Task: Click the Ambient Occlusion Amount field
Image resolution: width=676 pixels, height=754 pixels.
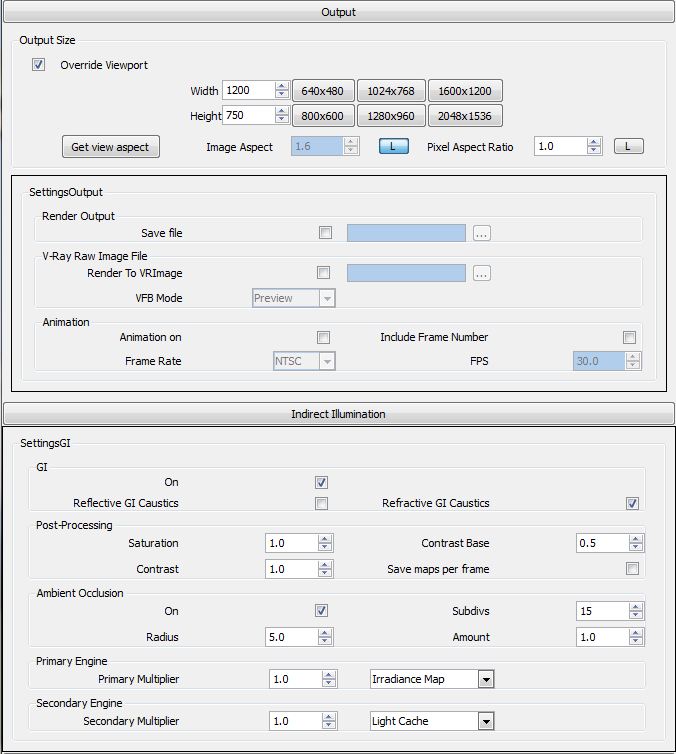Action: [x=602, y=637]
